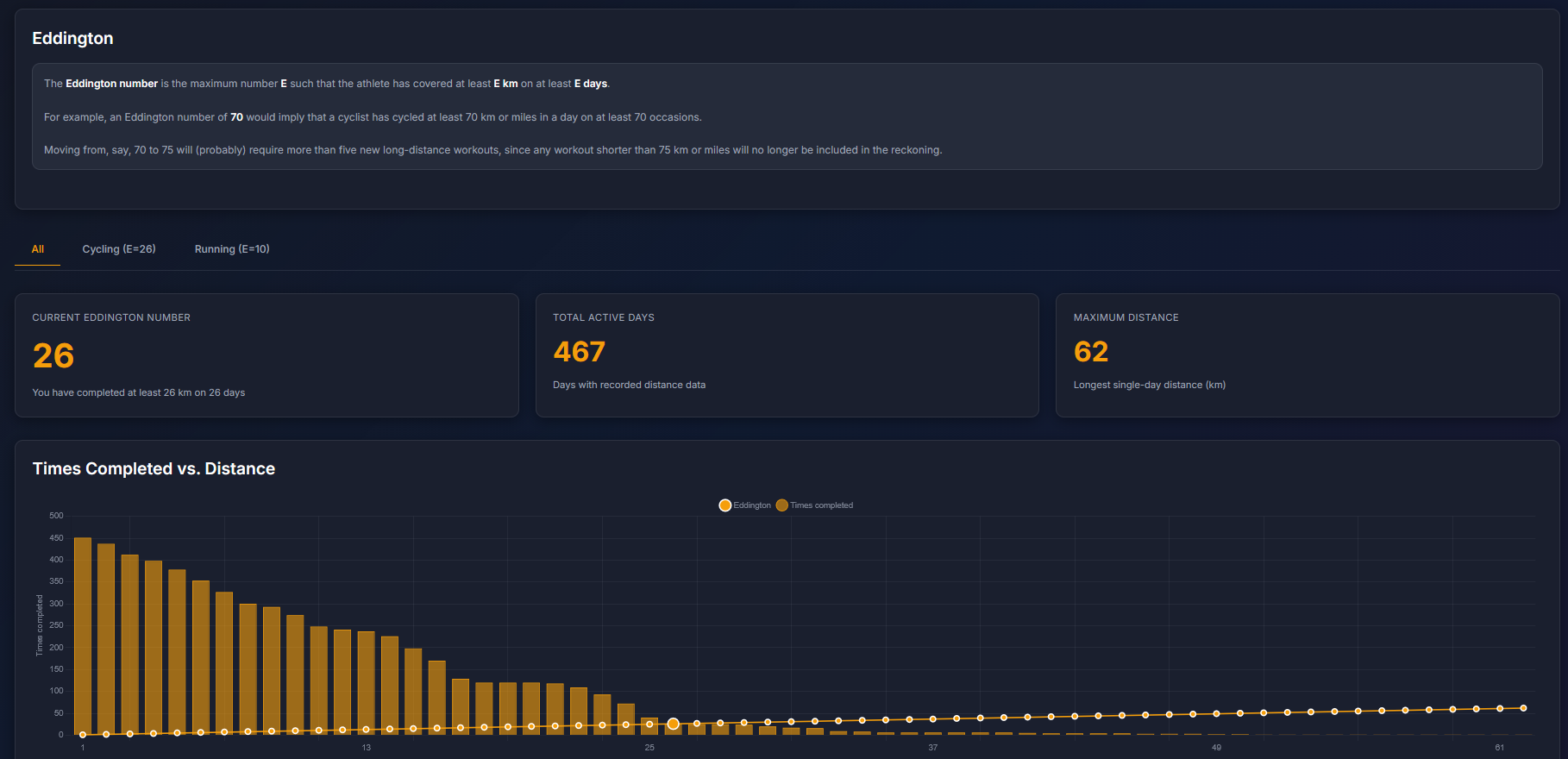Hide Times completed series via legend label
This screenshot has height=759, width=1568.
click(x=821, y=505)
